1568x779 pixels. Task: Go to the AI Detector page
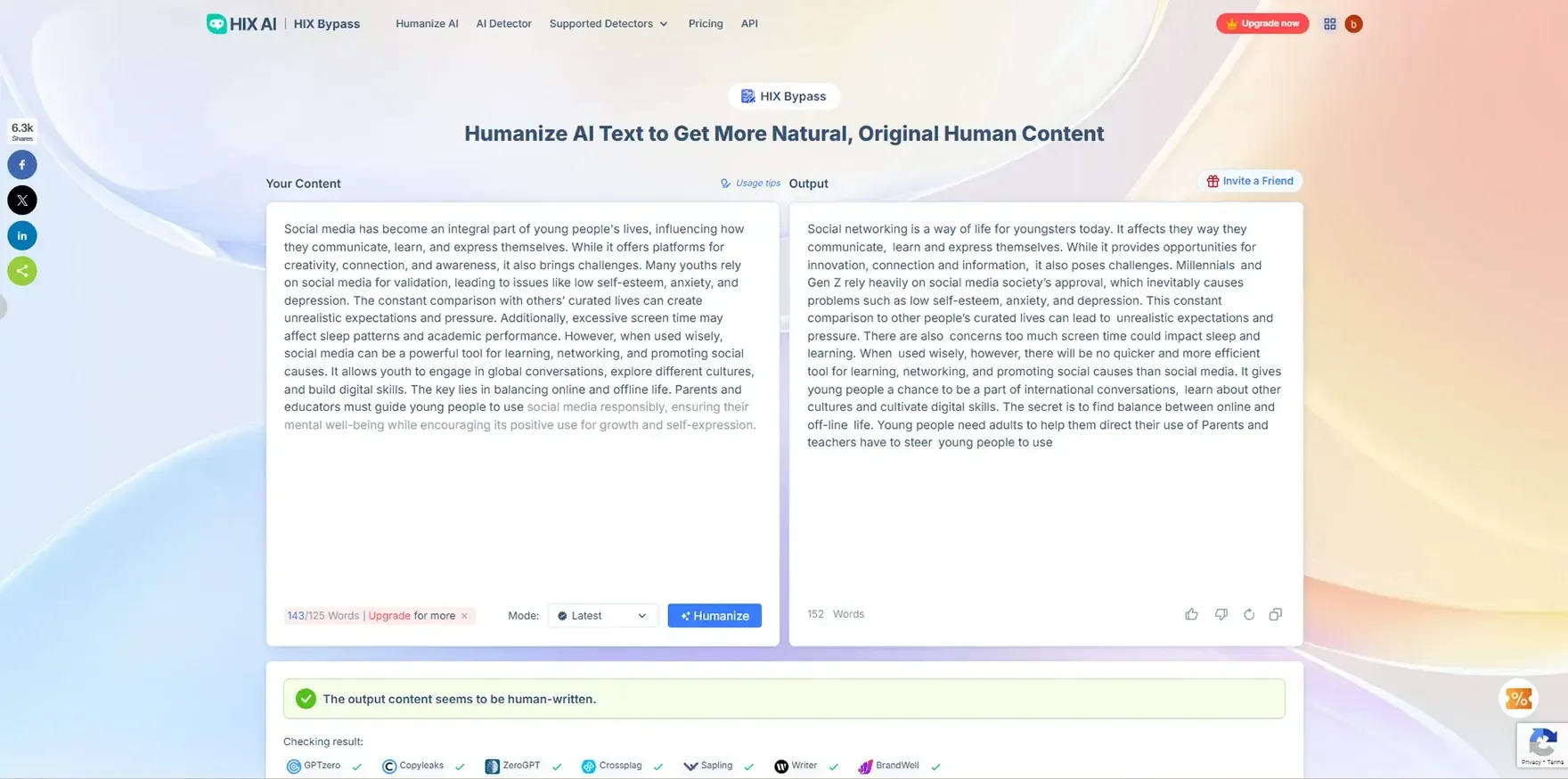tap(503, 24)
